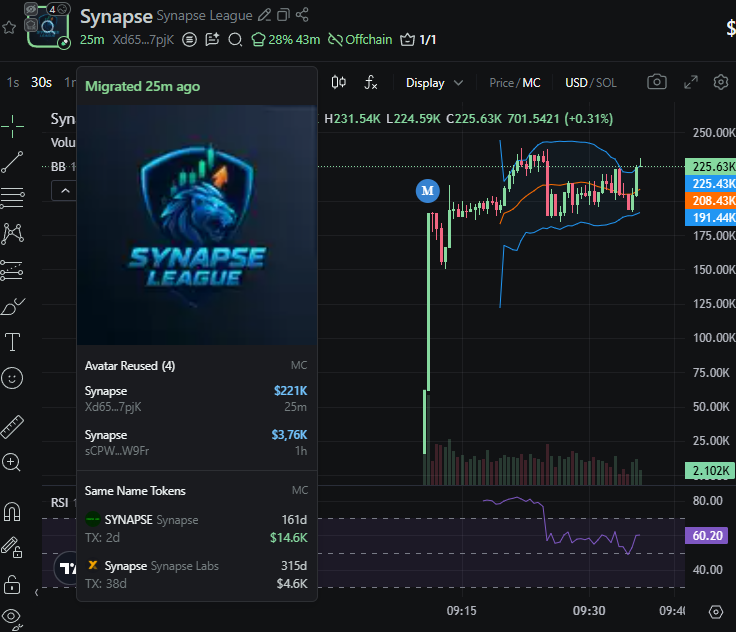This screenshot has height=632, width=736.
Task: Select the crosshair cursor tool
Action: [13, 125]
